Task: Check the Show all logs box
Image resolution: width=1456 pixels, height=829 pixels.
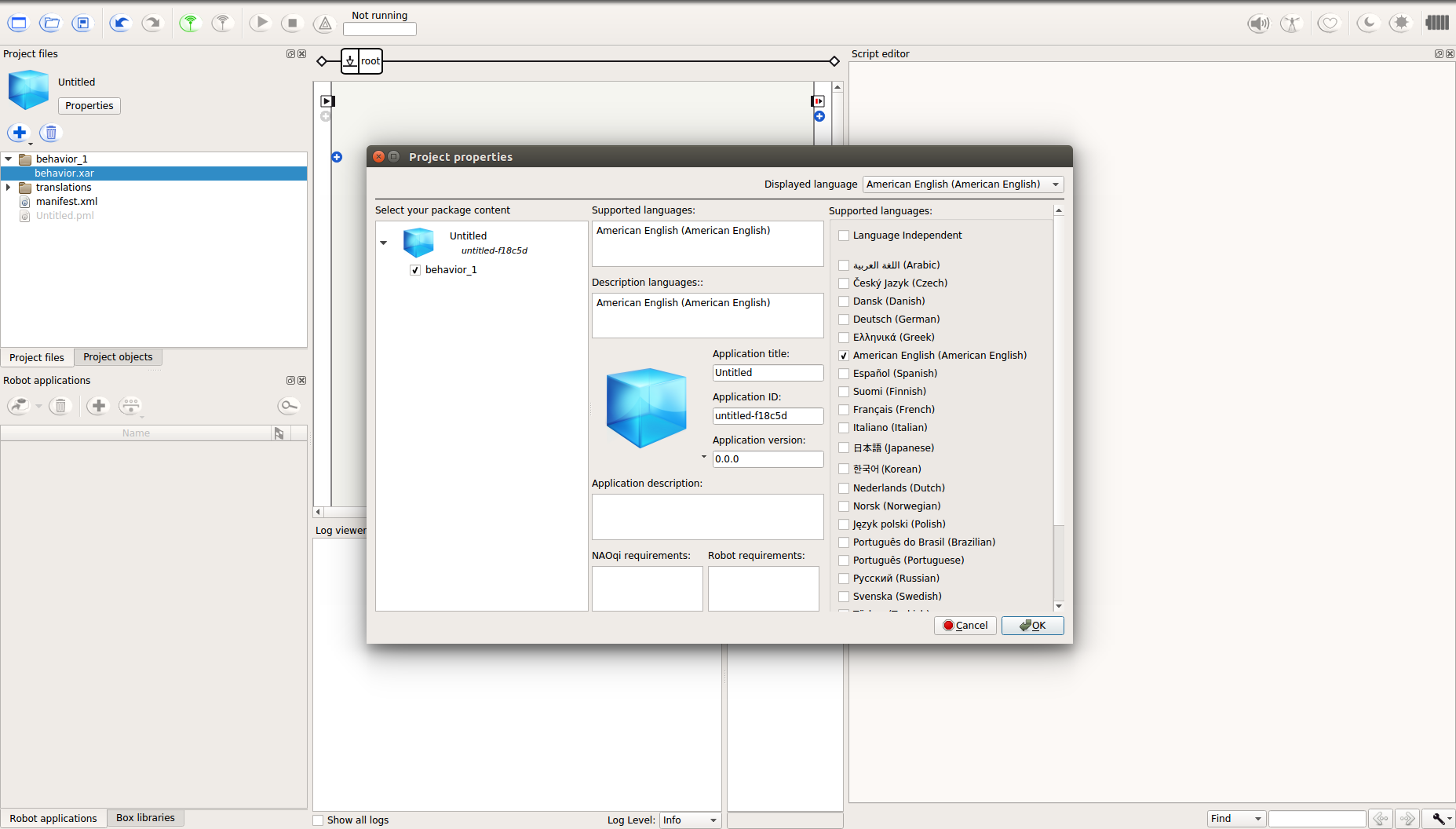Action: (x=318, y=820)
